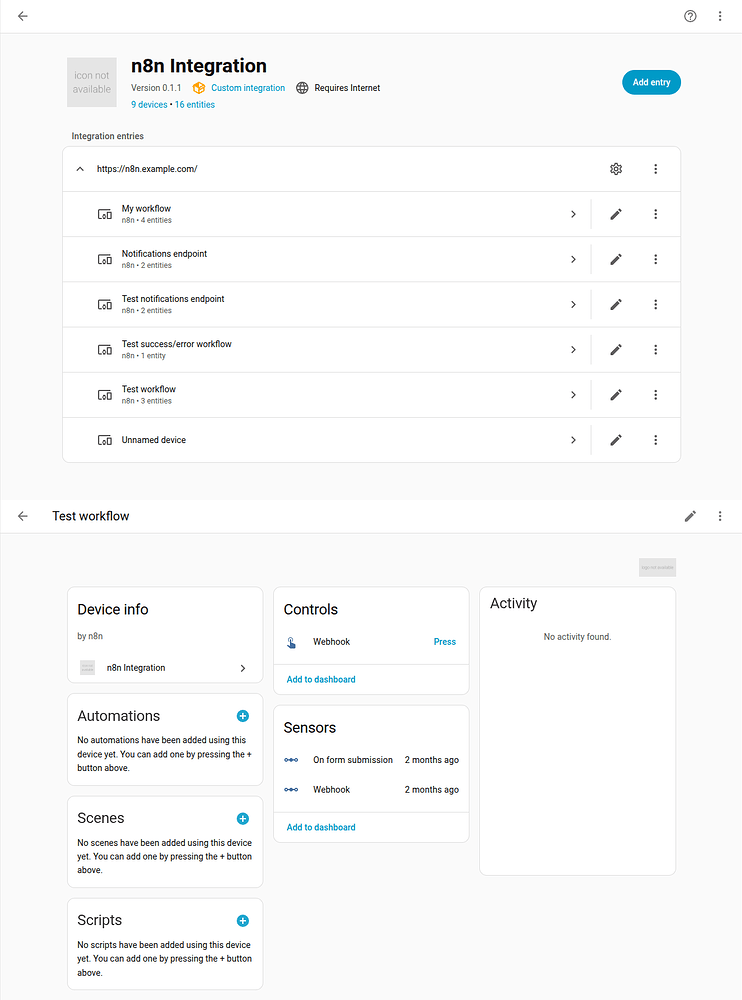Go back from Test workflow device page
The width and height of the screenshot is (742, 1000).
[23, 516]
